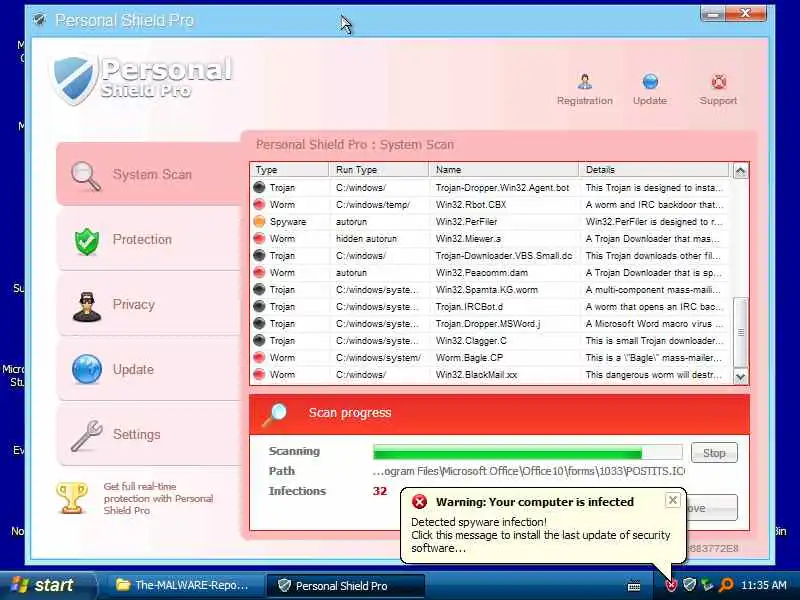Click the Infections count 32

coord(380,491)
